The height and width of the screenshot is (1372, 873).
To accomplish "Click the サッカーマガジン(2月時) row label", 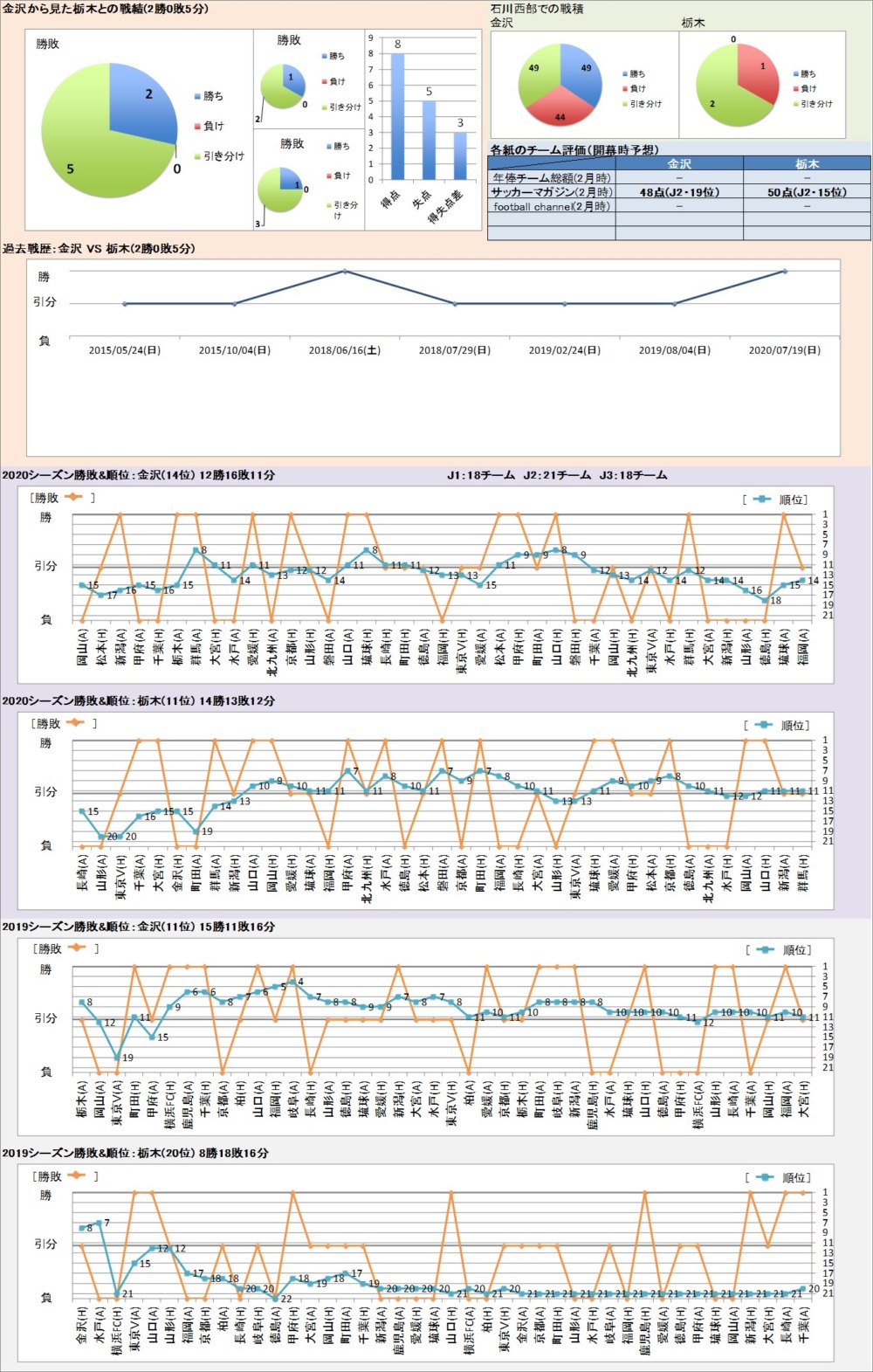I will pos(552,192).
